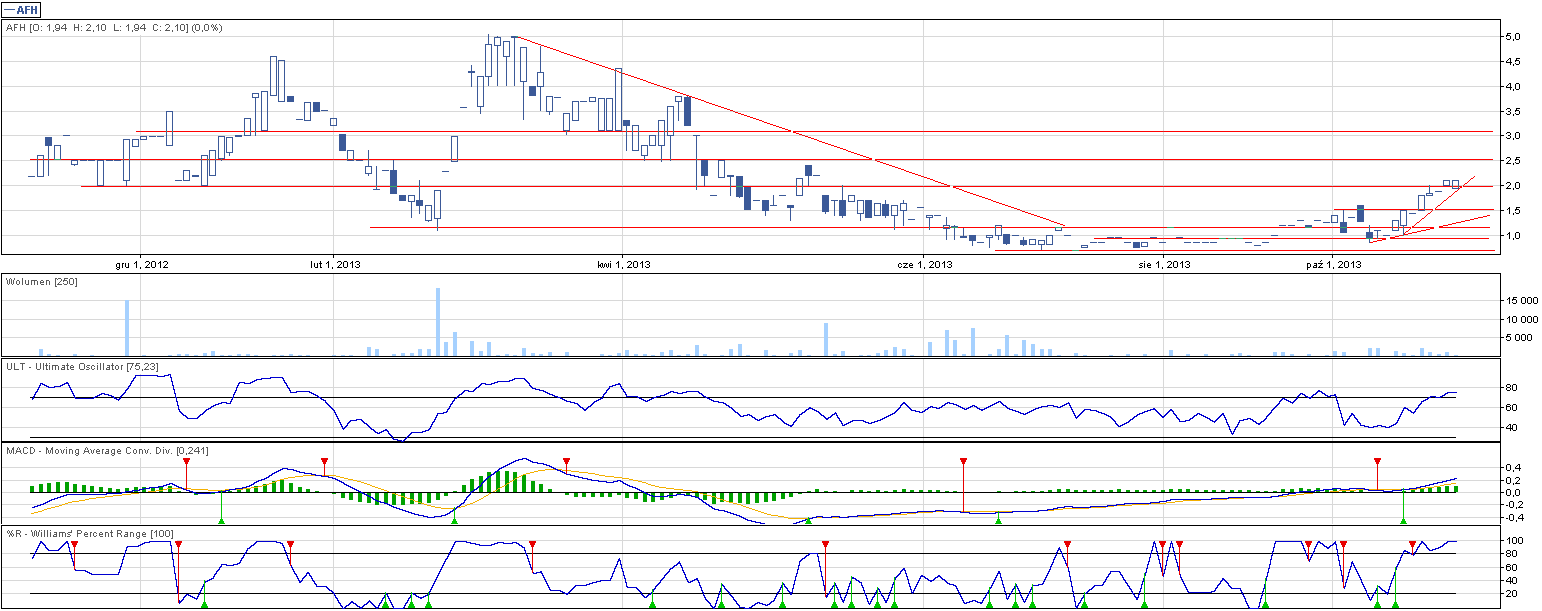The height and width of the screenshot is (611, 1542).
Task: Click the rightmost green MACD buy marker
Action: (1404, 519)
